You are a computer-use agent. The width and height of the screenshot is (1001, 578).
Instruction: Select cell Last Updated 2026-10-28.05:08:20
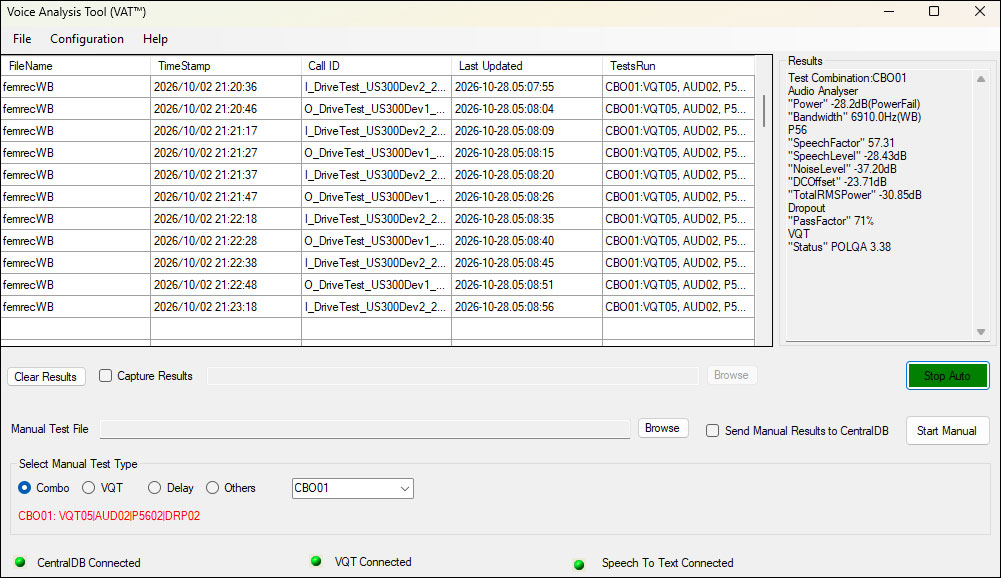click(x=527, y=175)
